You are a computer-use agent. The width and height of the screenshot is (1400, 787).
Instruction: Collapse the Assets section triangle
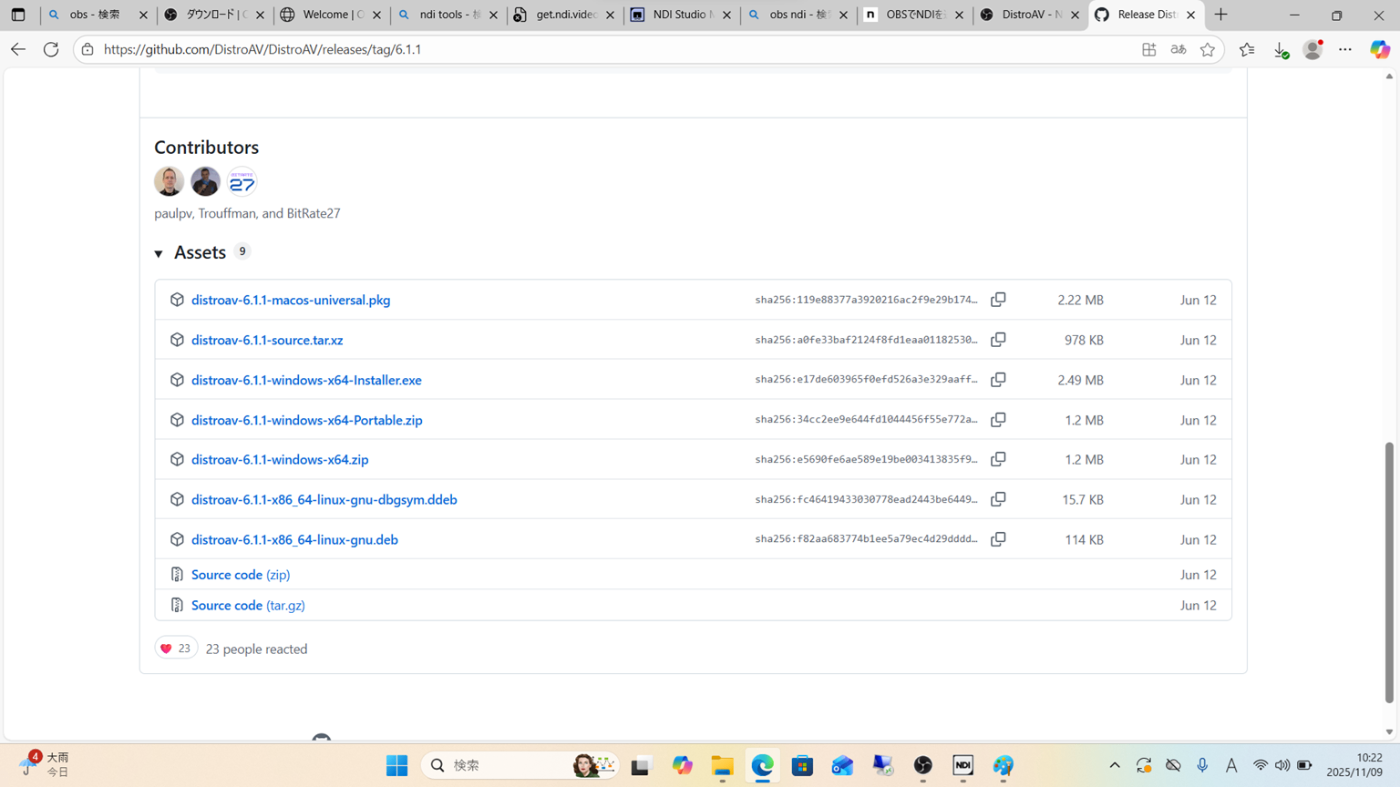(x=159, y=254)
